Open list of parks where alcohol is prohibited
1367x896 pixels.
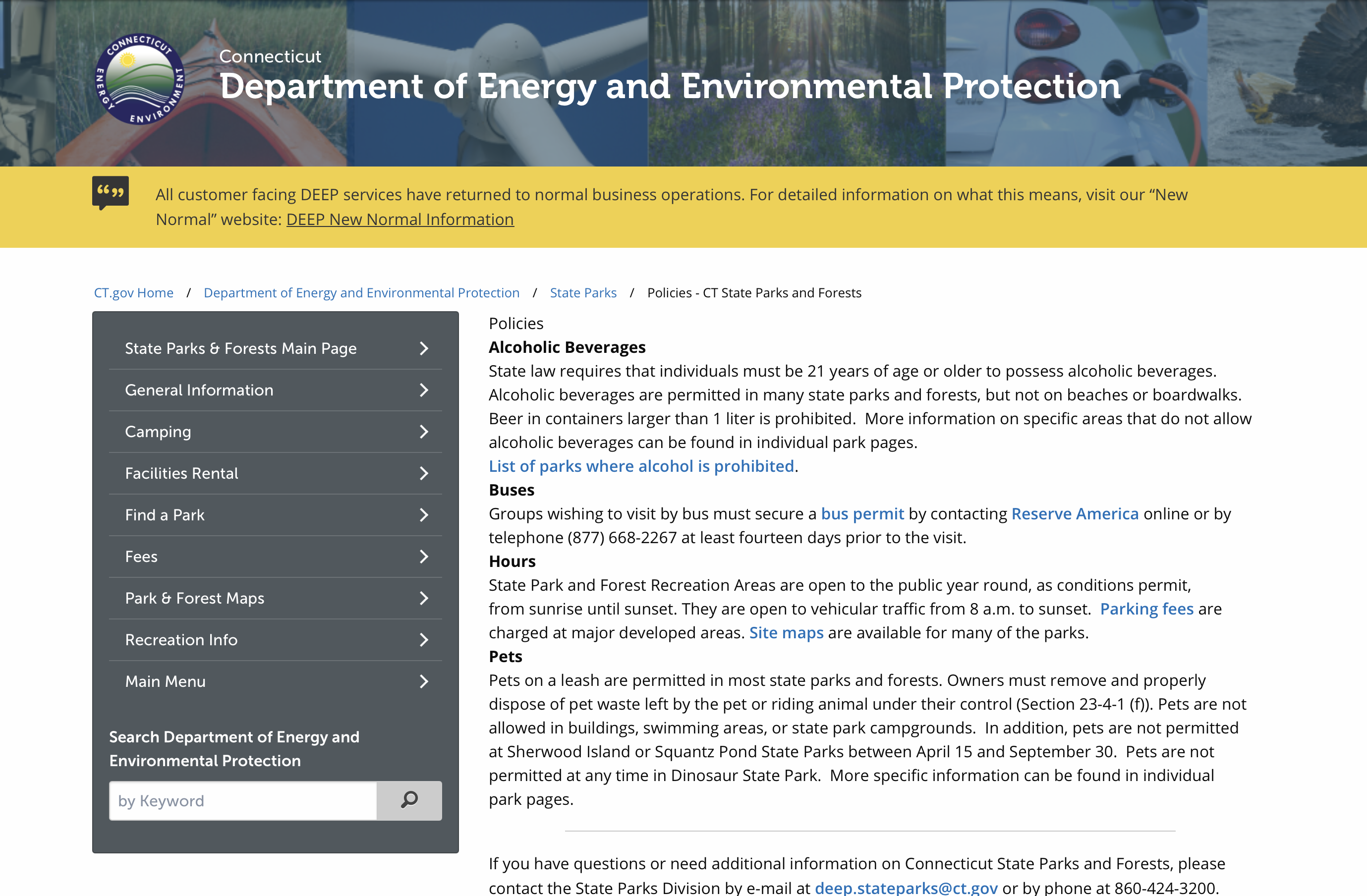click(641, 466)
